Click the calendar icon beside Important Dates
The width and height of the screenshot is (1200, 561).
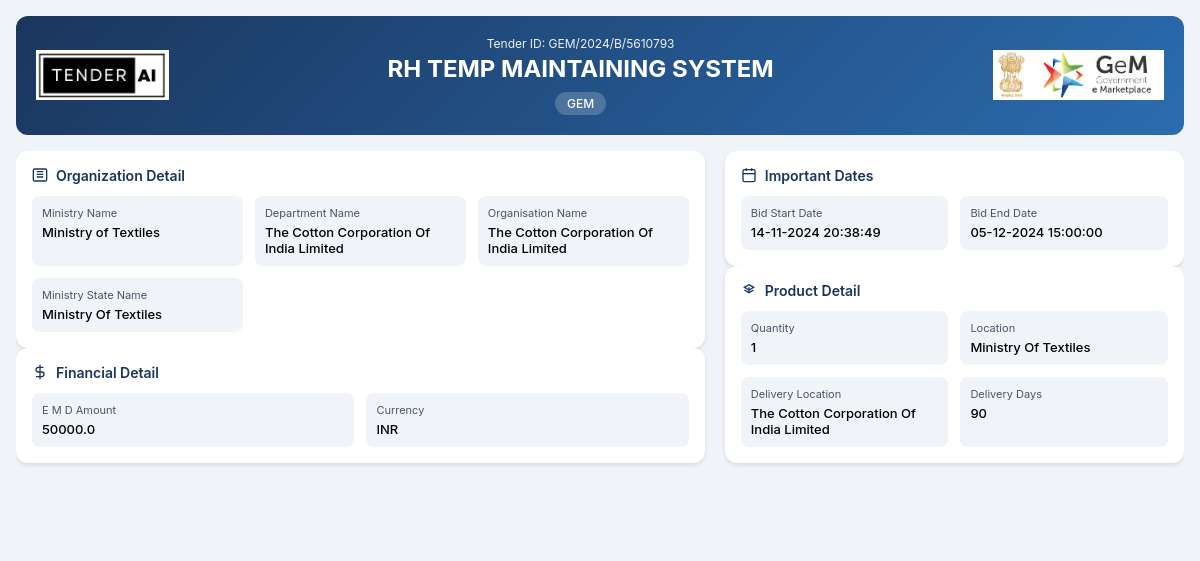tap(749, 175)
